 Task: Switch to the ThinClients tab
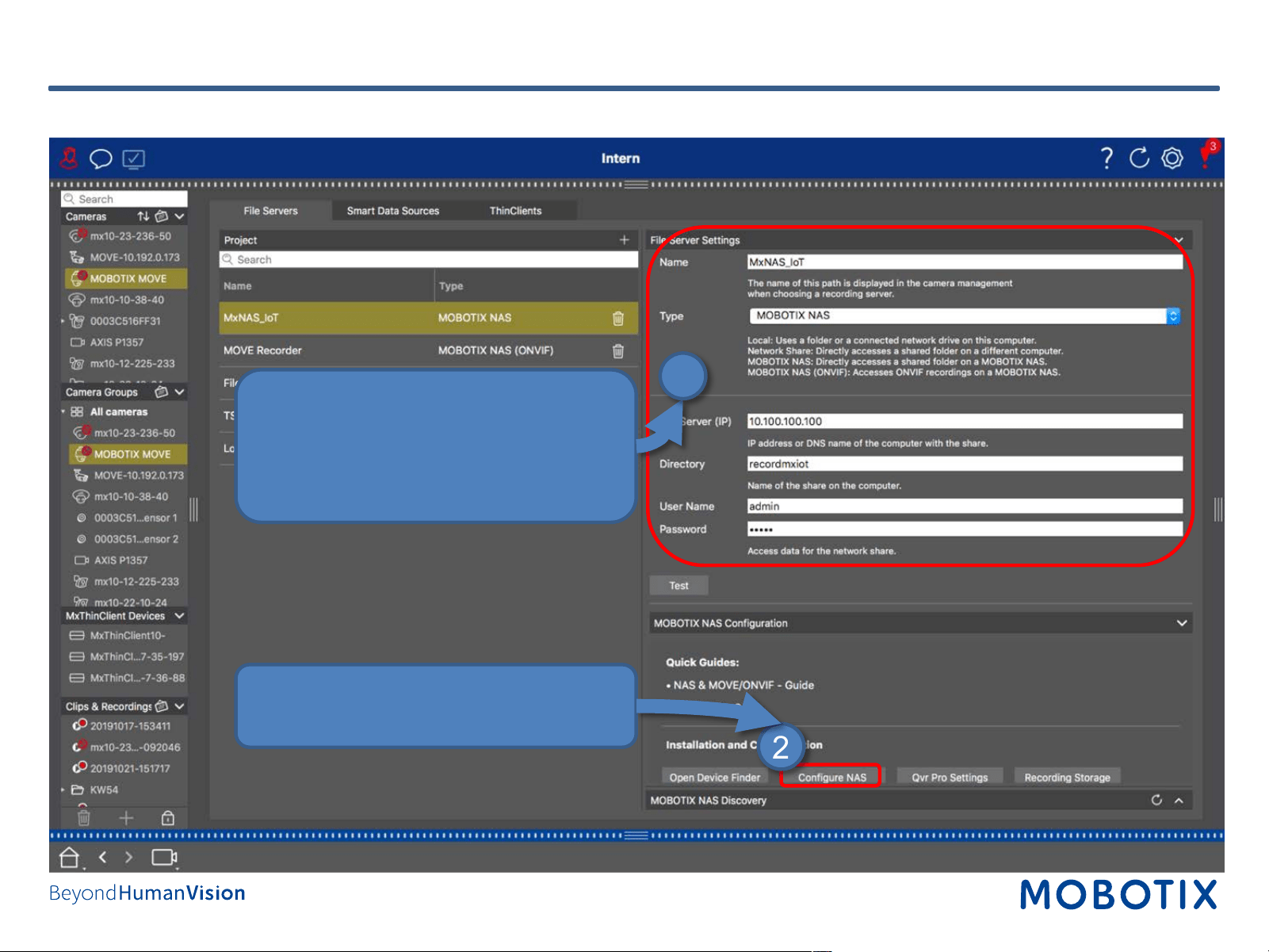[515, 211]
